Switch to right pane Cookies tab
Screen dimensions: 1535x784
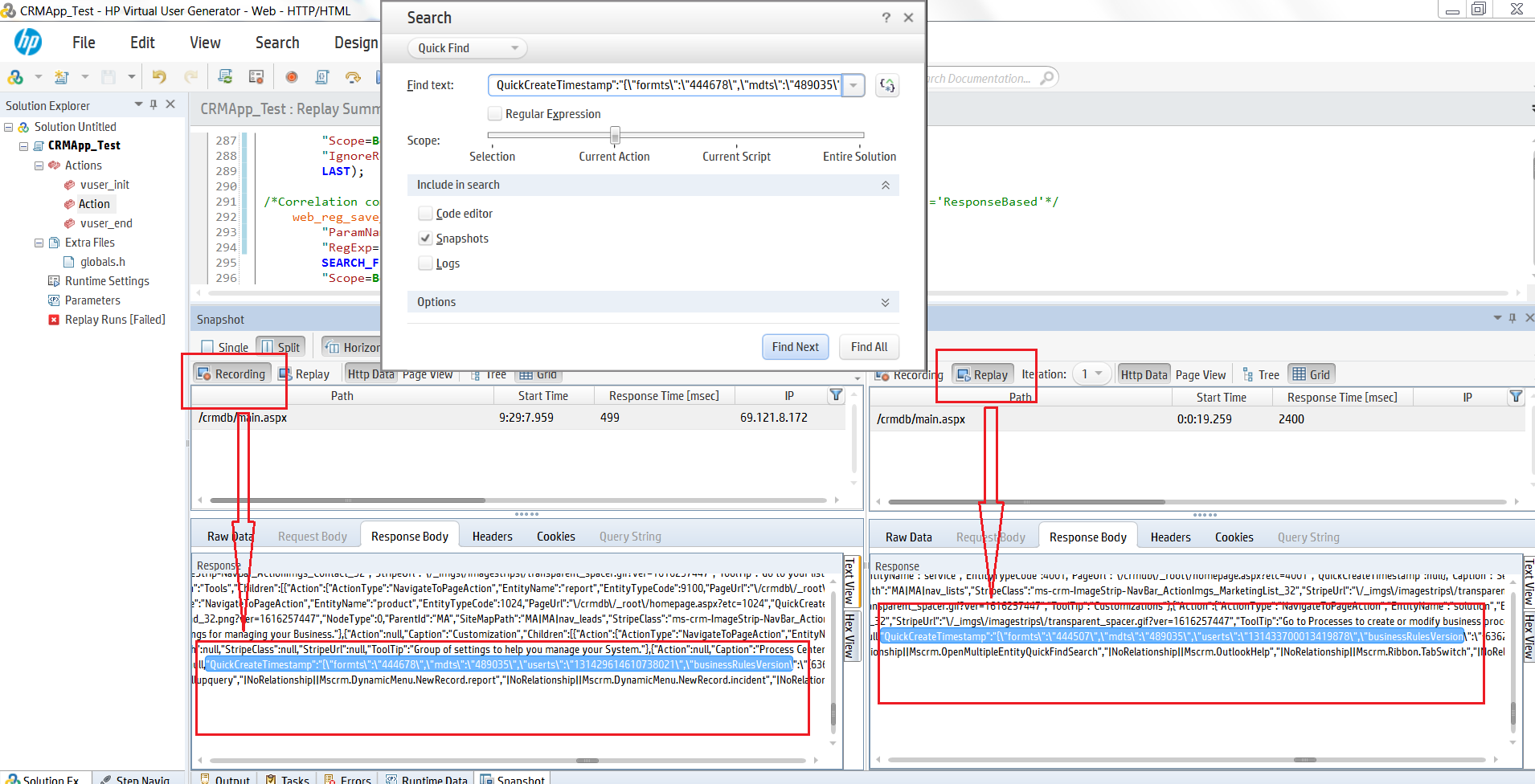click(1234, 537)
